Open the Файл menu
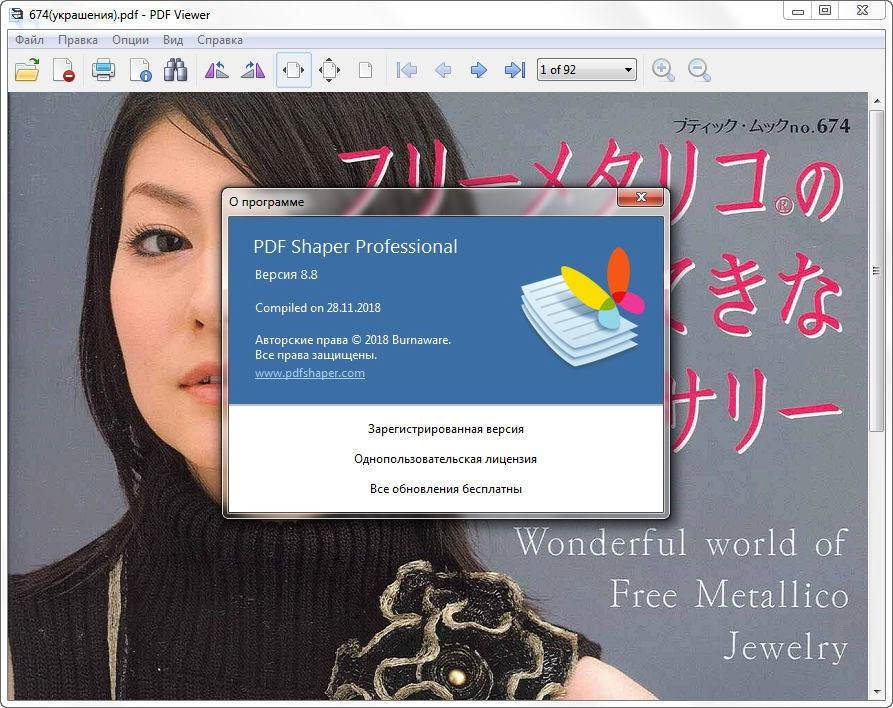893x708 pixels. click(x=29, y=40)
